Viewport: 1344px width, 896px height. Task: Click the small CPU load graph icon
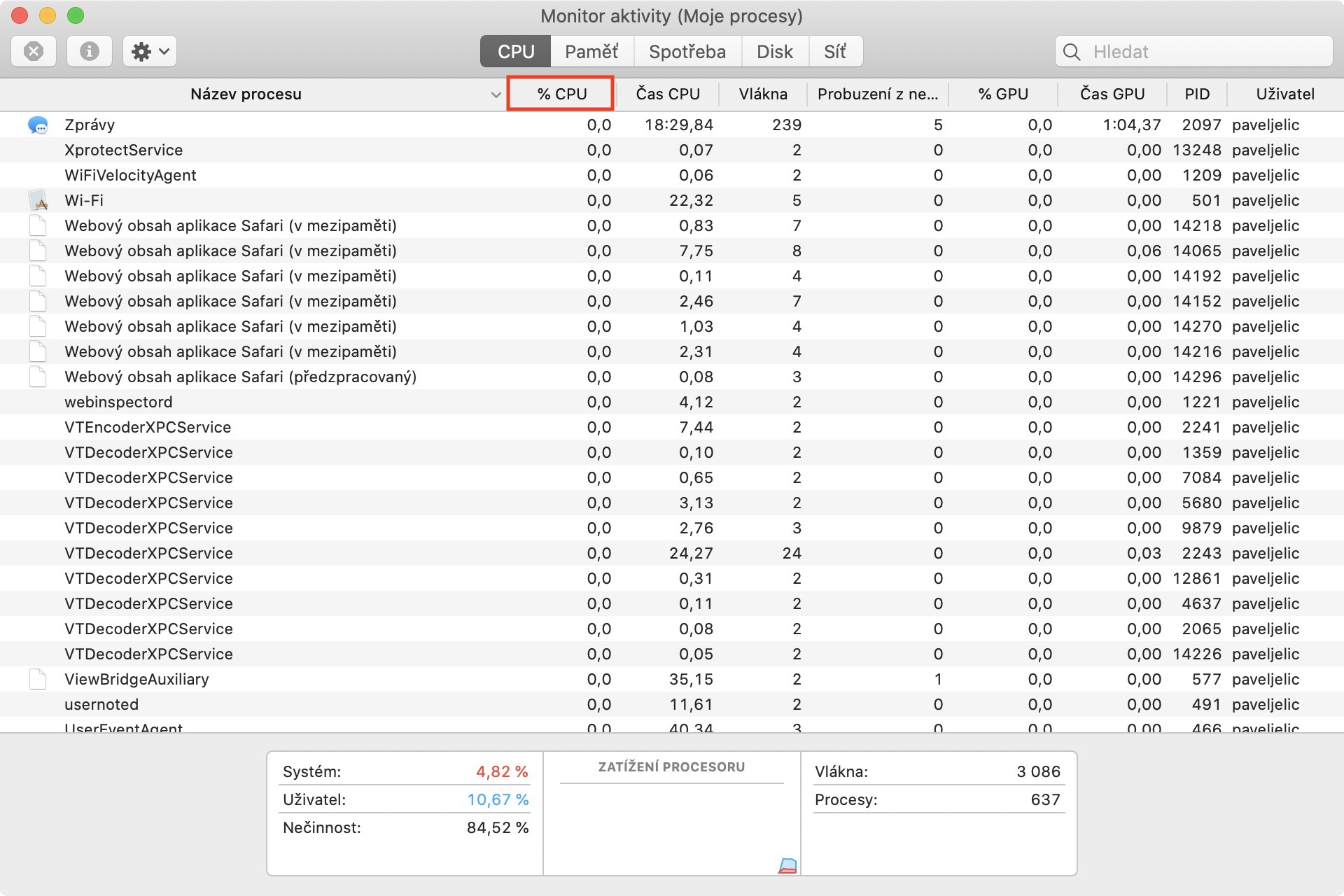[x=787, y=866]
